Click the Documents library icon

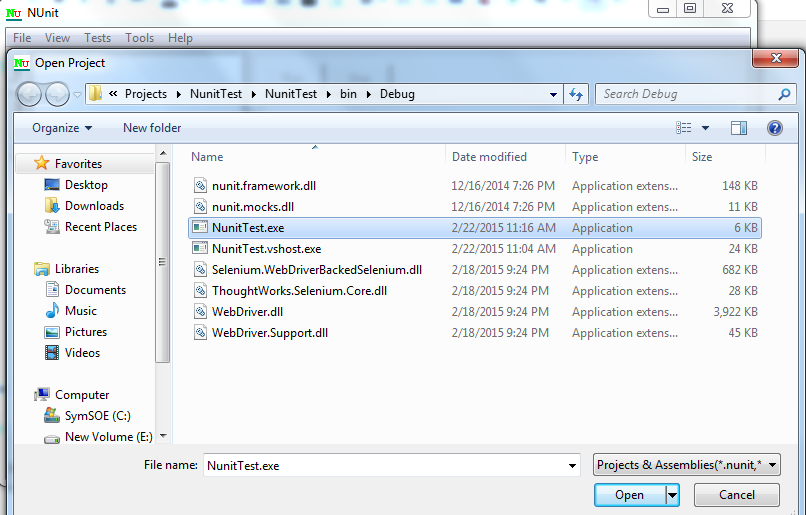coord(52,289)
